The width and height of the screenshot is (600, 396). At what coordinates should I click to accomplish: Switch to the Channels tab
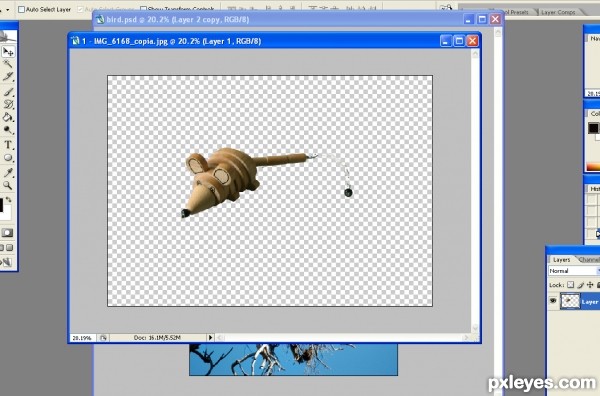[x=589, y=259]
